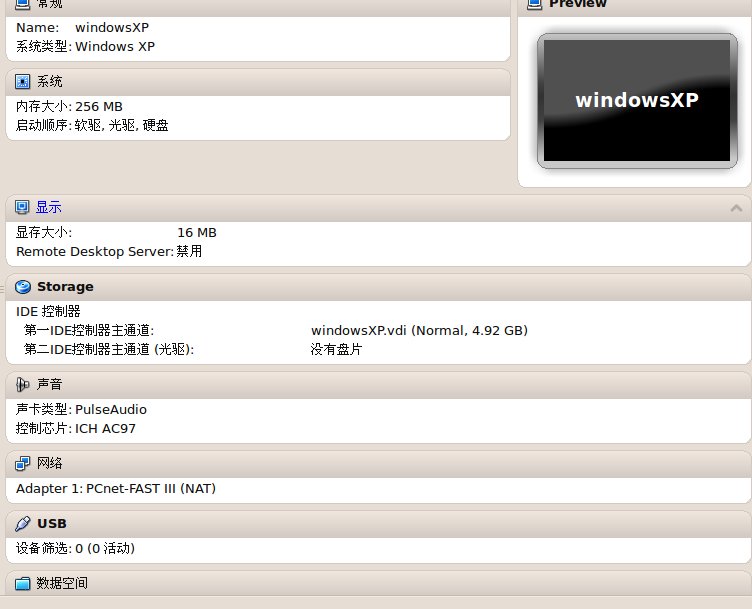Select the IDE 控制器 row
752x609 pixels.
(x=48, y=312)
